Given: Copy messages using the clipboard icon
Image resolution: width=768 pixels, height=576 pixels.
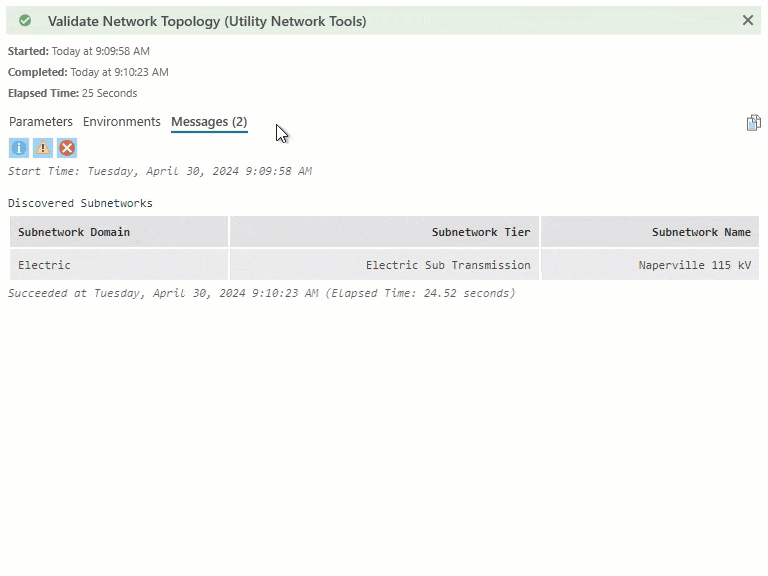Looking at the screenshot, I should click(x=753, y=123).
